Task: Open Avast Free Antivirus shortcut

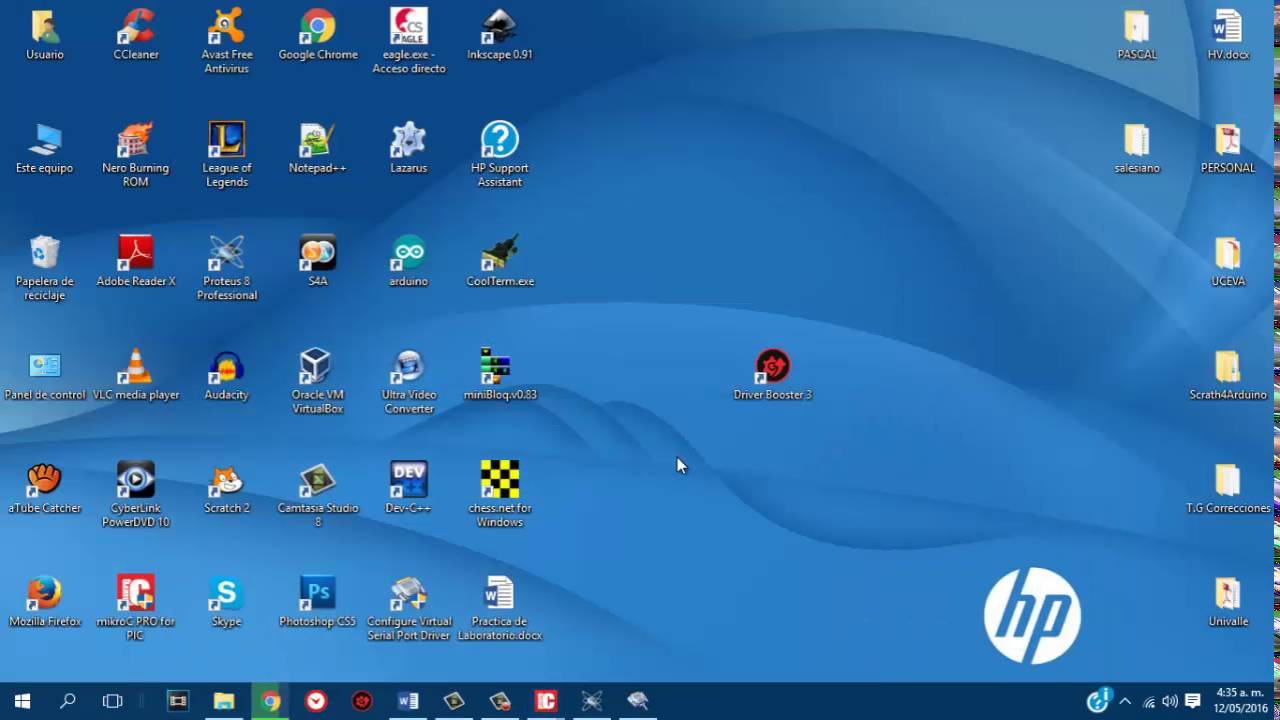Action: point(227,41)
